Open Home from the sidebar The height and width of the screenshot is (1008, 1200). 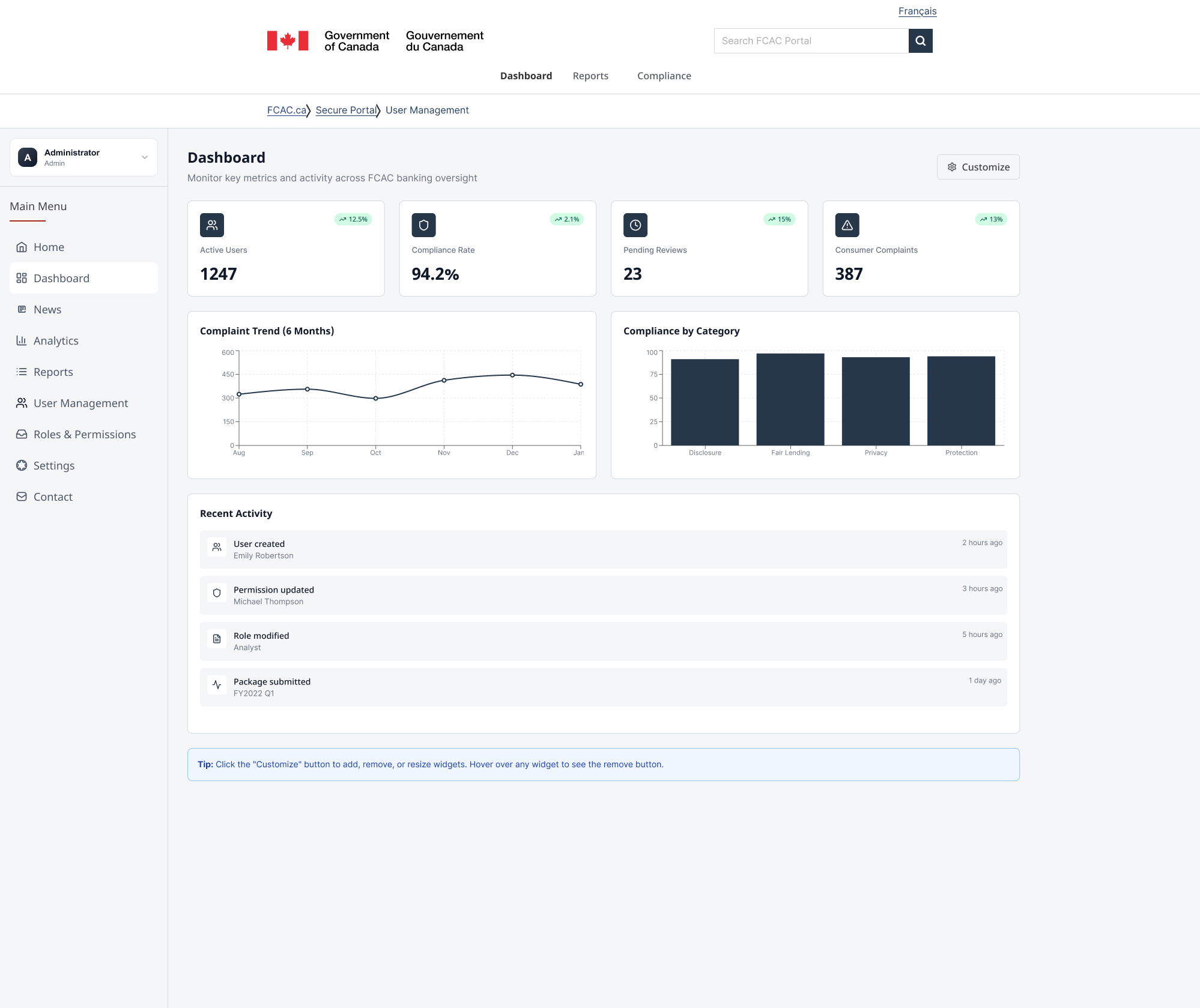83,247
